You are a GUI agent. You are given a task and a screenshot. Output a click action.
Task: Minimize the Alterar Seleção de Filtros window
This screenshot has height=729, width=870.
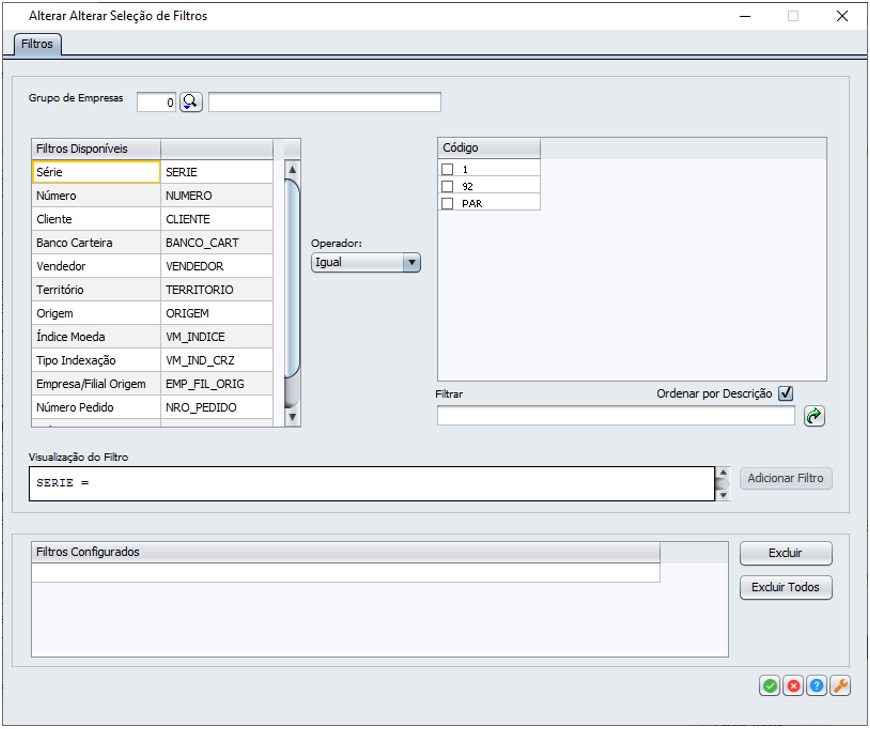pos(745,16)
